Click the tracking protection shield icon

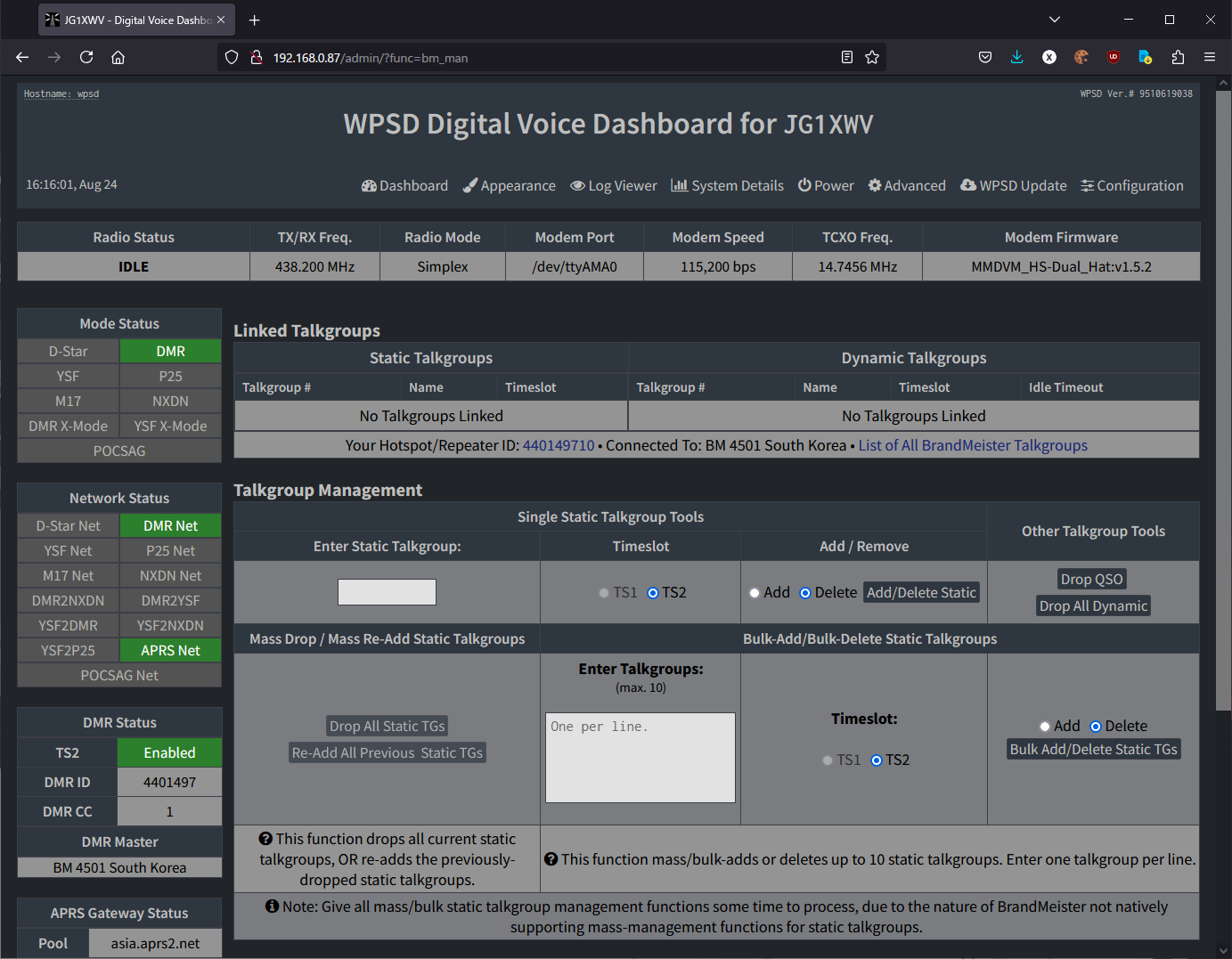pyautogui.click(x=232, y=57)
